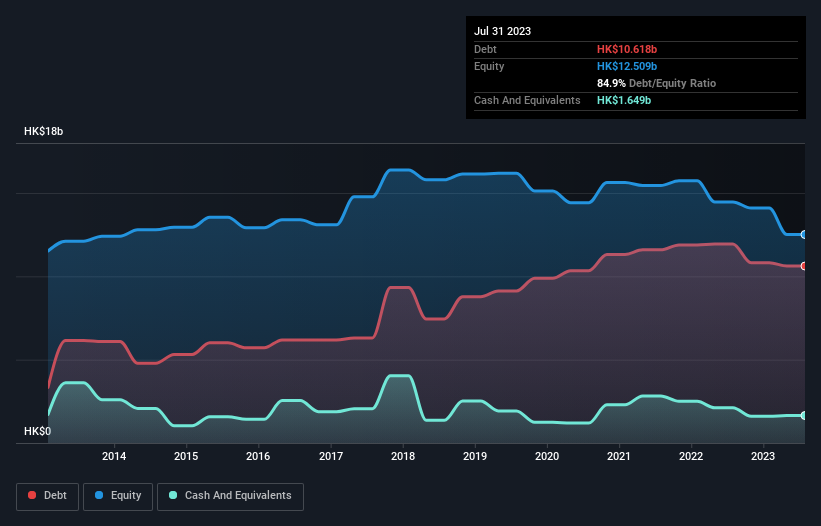The image size is (821, 526).
Task: Click the HK$0 y-axis label
Action: (x=38, y=431)
